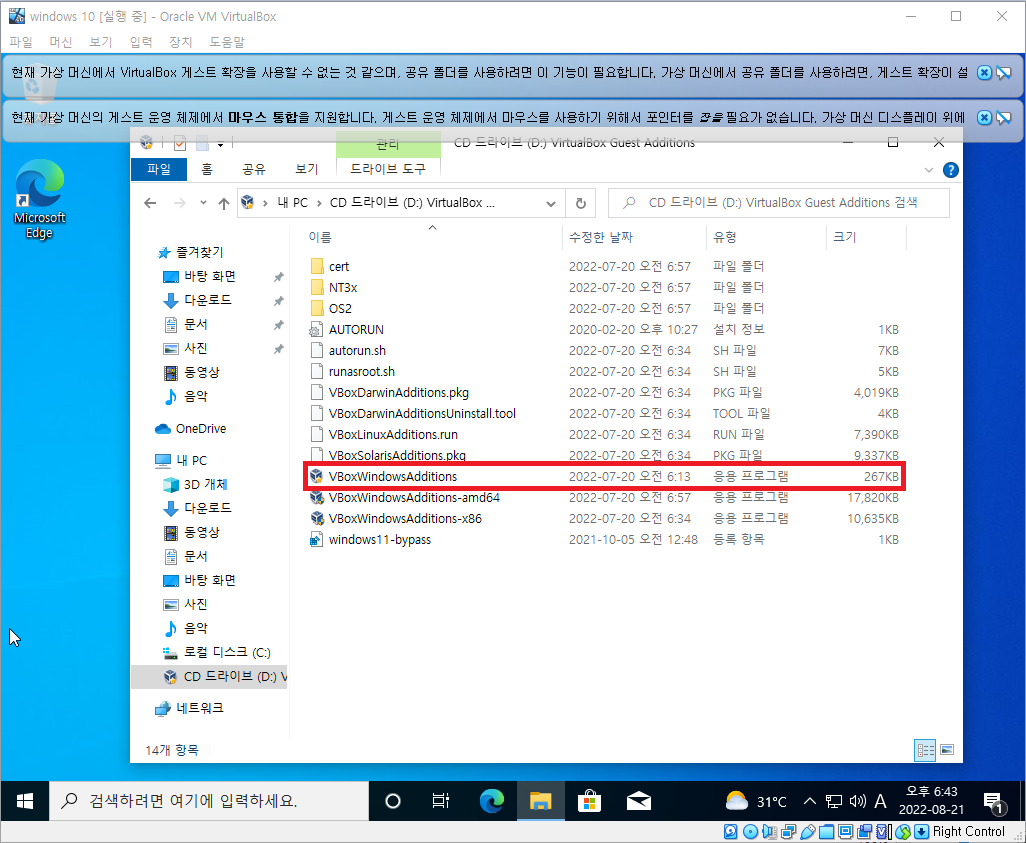
Task: Click the volume speaker tray icon
Action: point(857,801)
